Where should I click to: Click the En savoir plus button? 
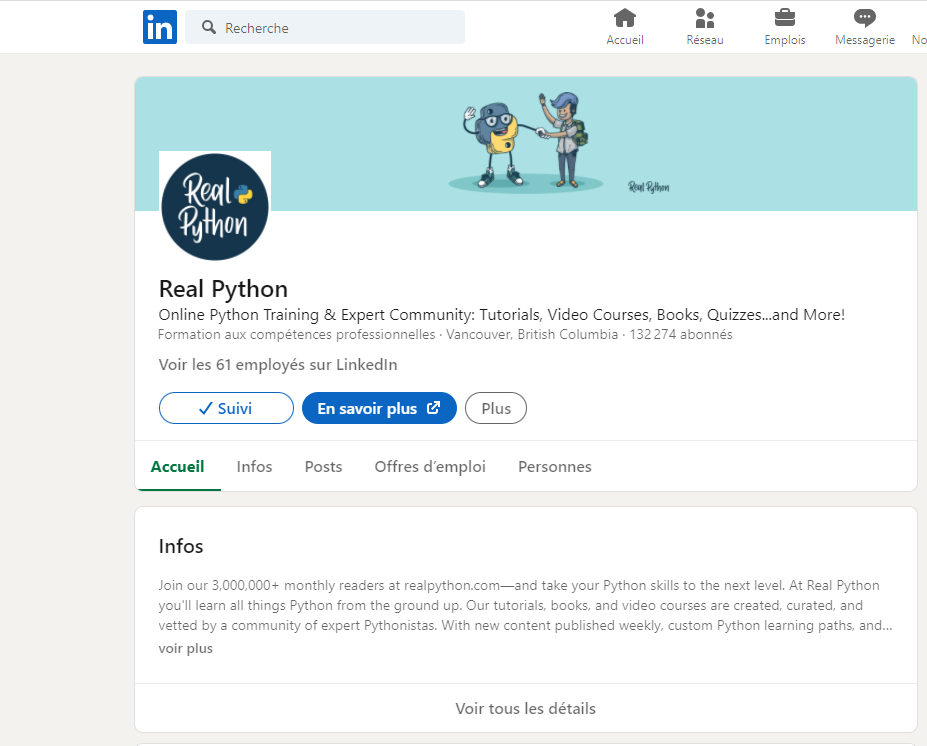click(379, 408)
